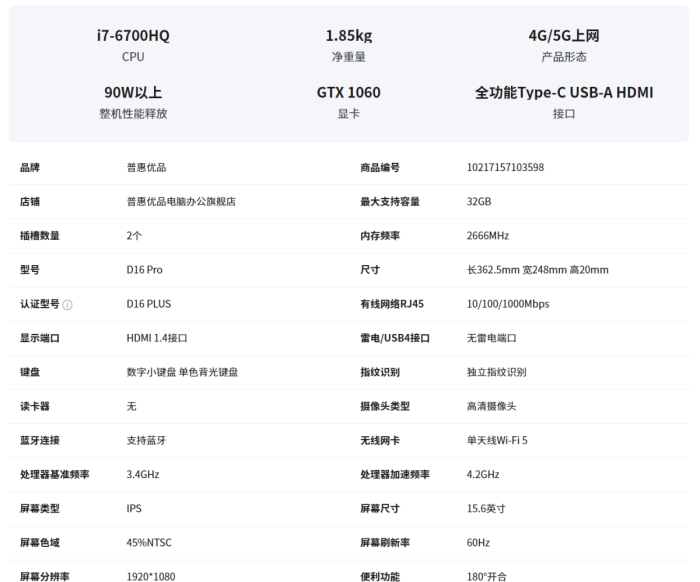Select the 1.85kg net weight value
This screenshot has width=700, height=582.
[349, 36]
